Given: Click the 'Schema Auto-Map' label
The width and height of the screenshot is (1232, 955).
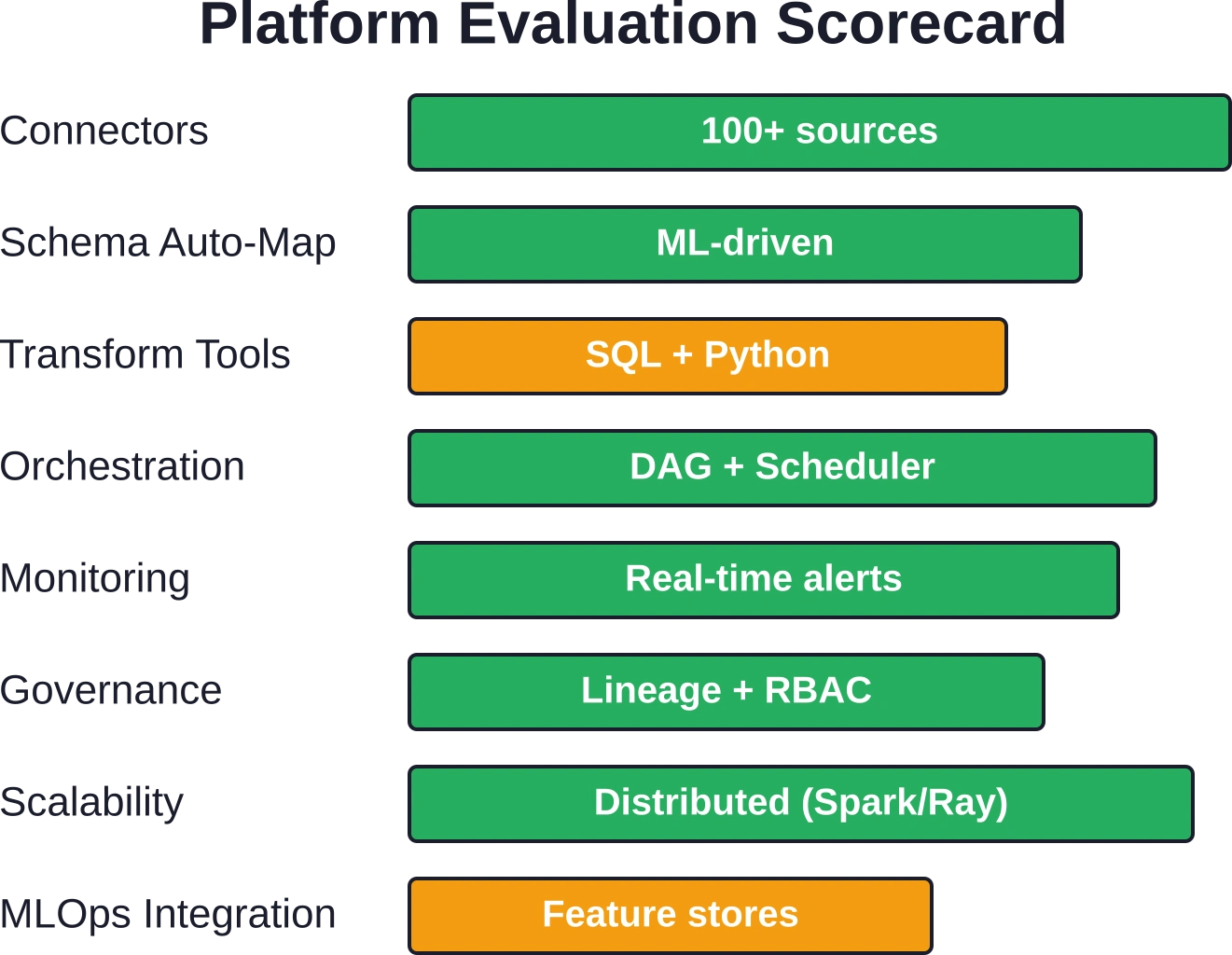Looking at the screenshot, I should (168, 243).
